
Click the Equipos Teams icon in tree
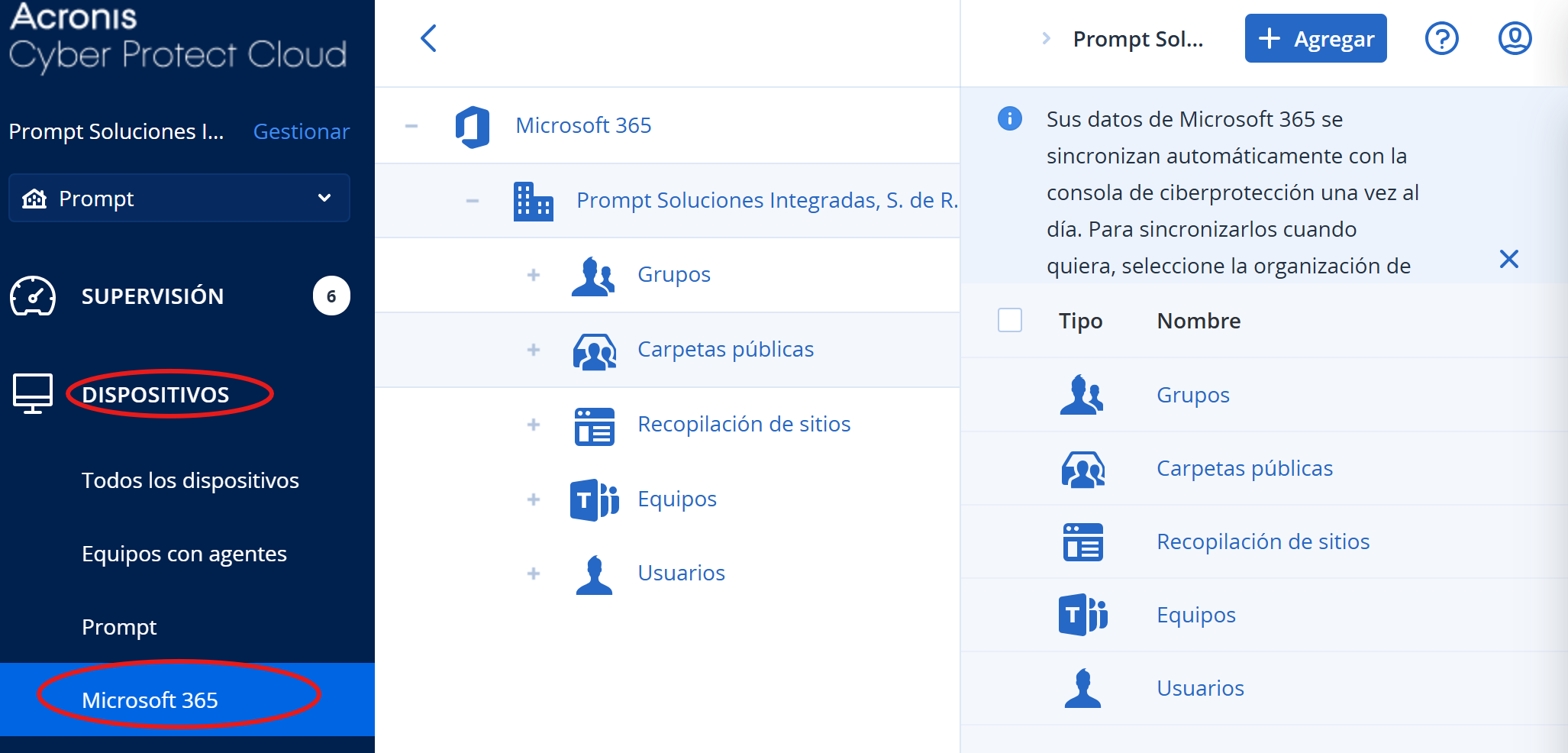593,500
